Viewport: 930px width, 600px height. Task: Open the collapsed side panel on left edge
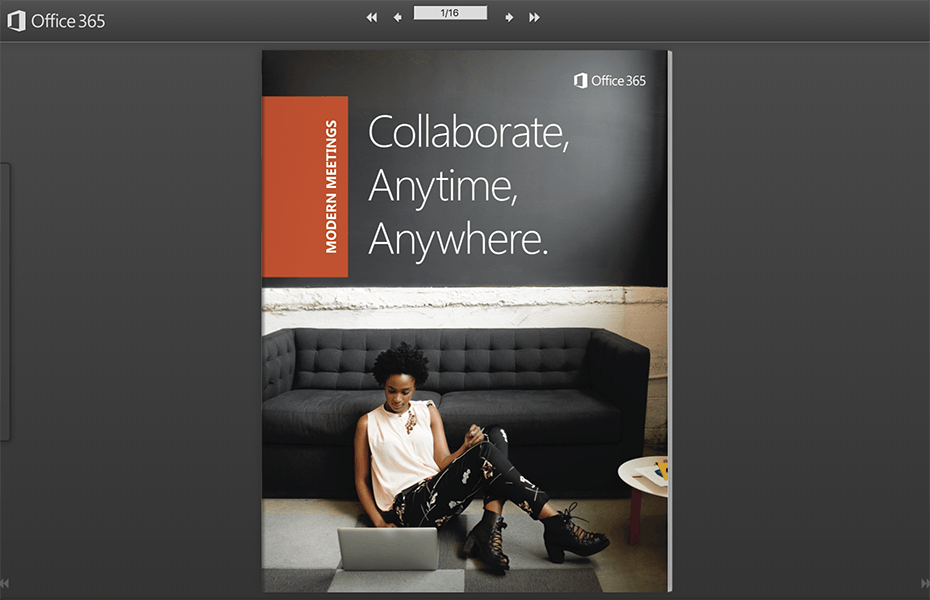[5, 302]
